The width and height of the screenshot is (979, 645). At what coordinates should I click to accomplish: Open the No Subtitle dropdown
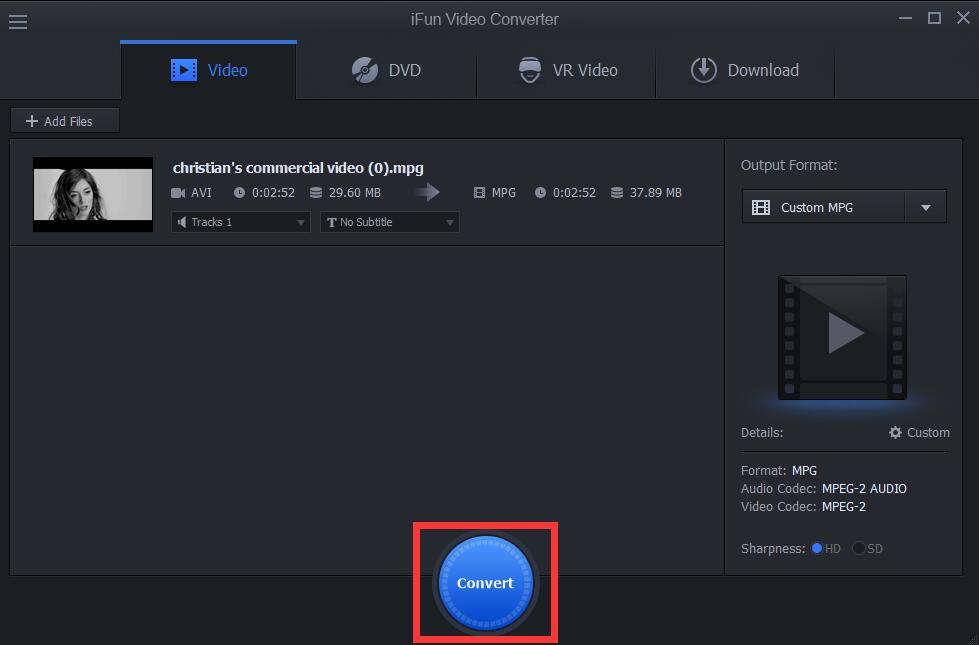[x=390, y=222]
